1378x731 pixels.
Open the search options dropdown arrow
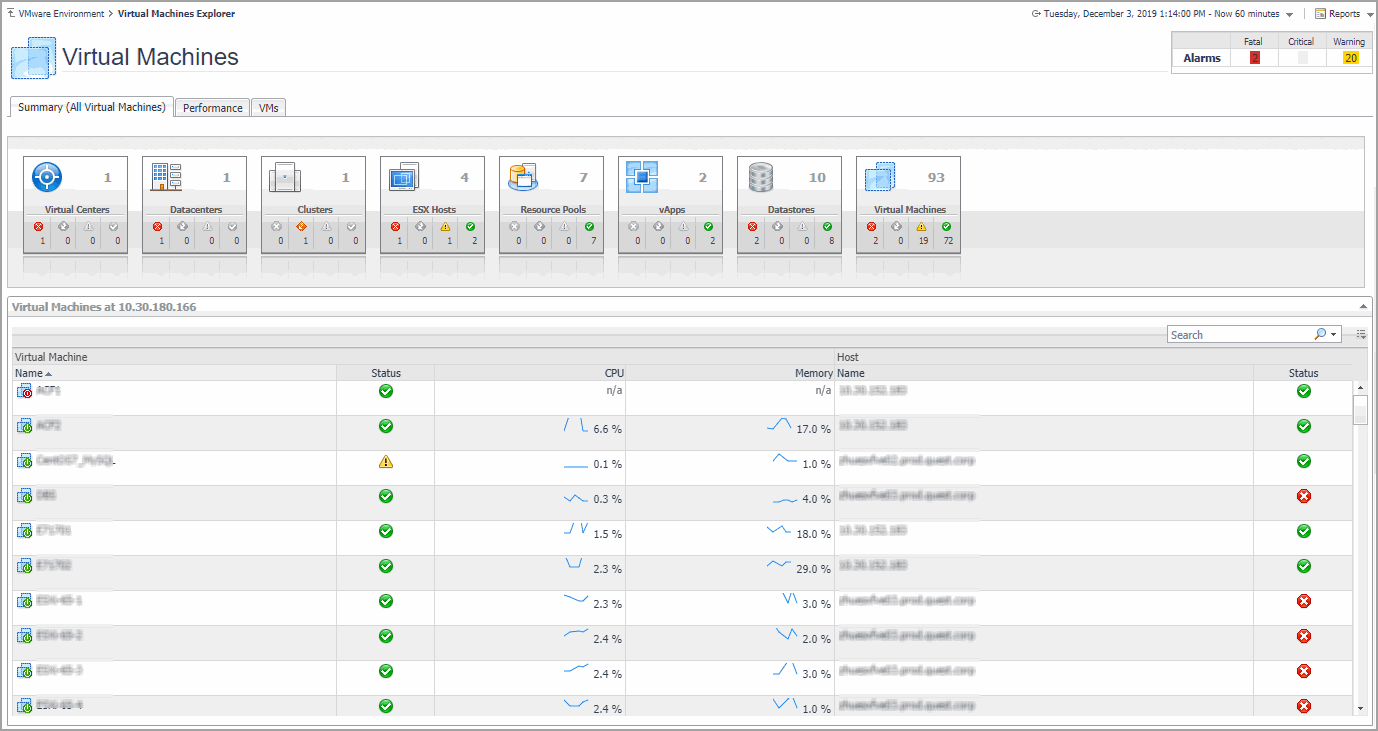pos(1334,334)
